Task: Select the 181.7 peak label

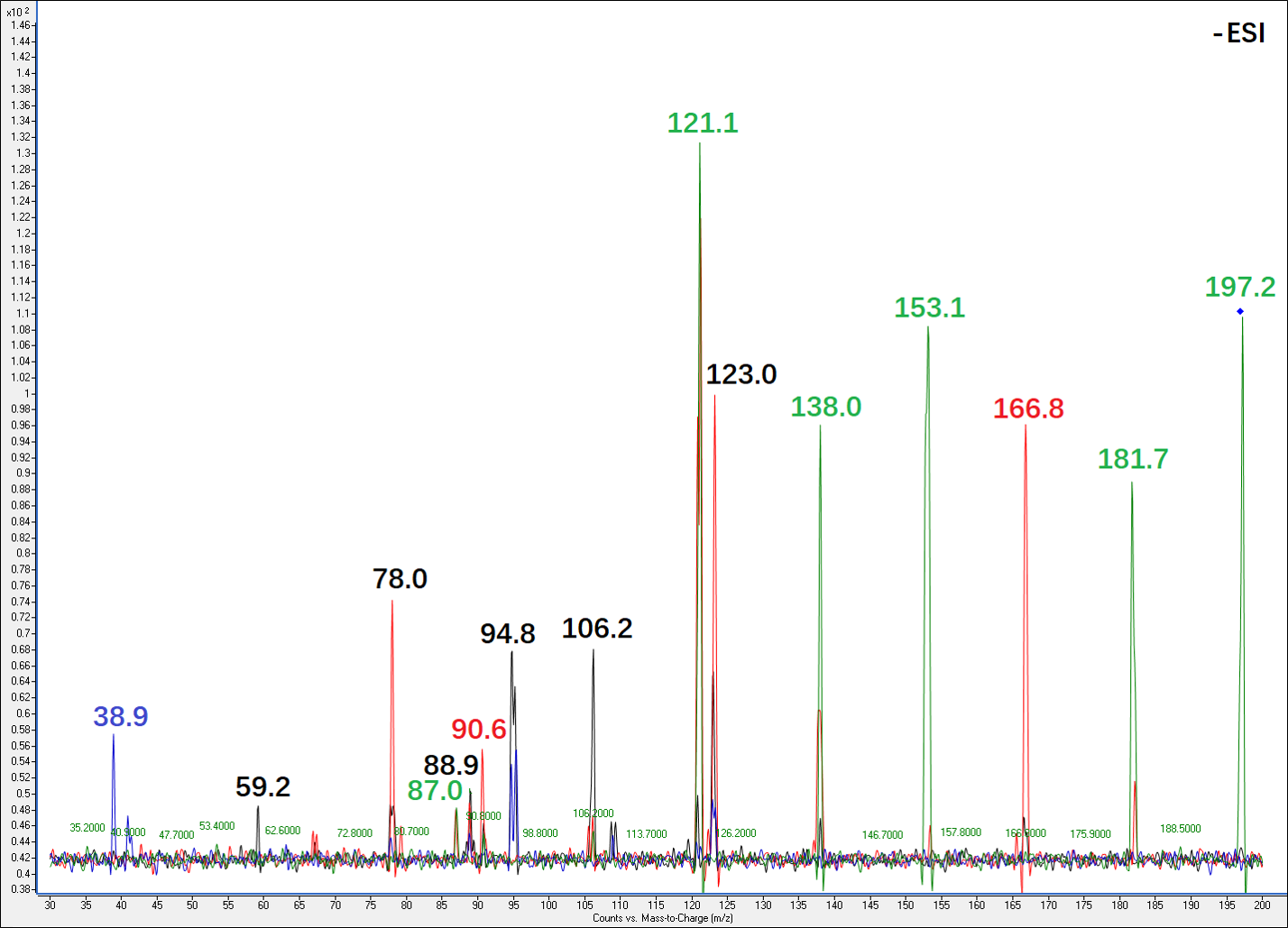Action: 1133,459
